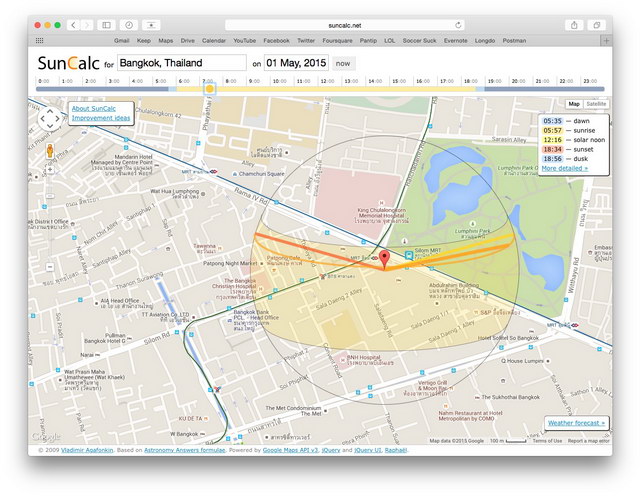This screenshot has width=640, height=496.
Task: Open the bookmarks grid icon
Action: click(x=40, y=41)
